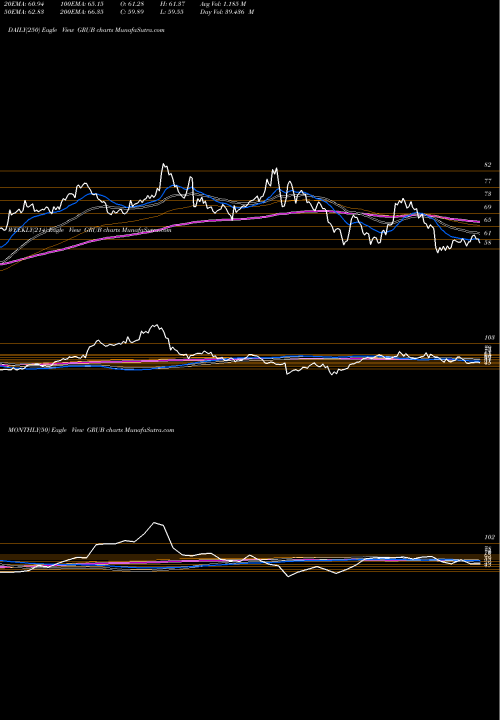Click the DAILY(250) GRUB chart title
Image resolution: width=500 pixels, height=720 pixels.
click(x=86, y=30)
